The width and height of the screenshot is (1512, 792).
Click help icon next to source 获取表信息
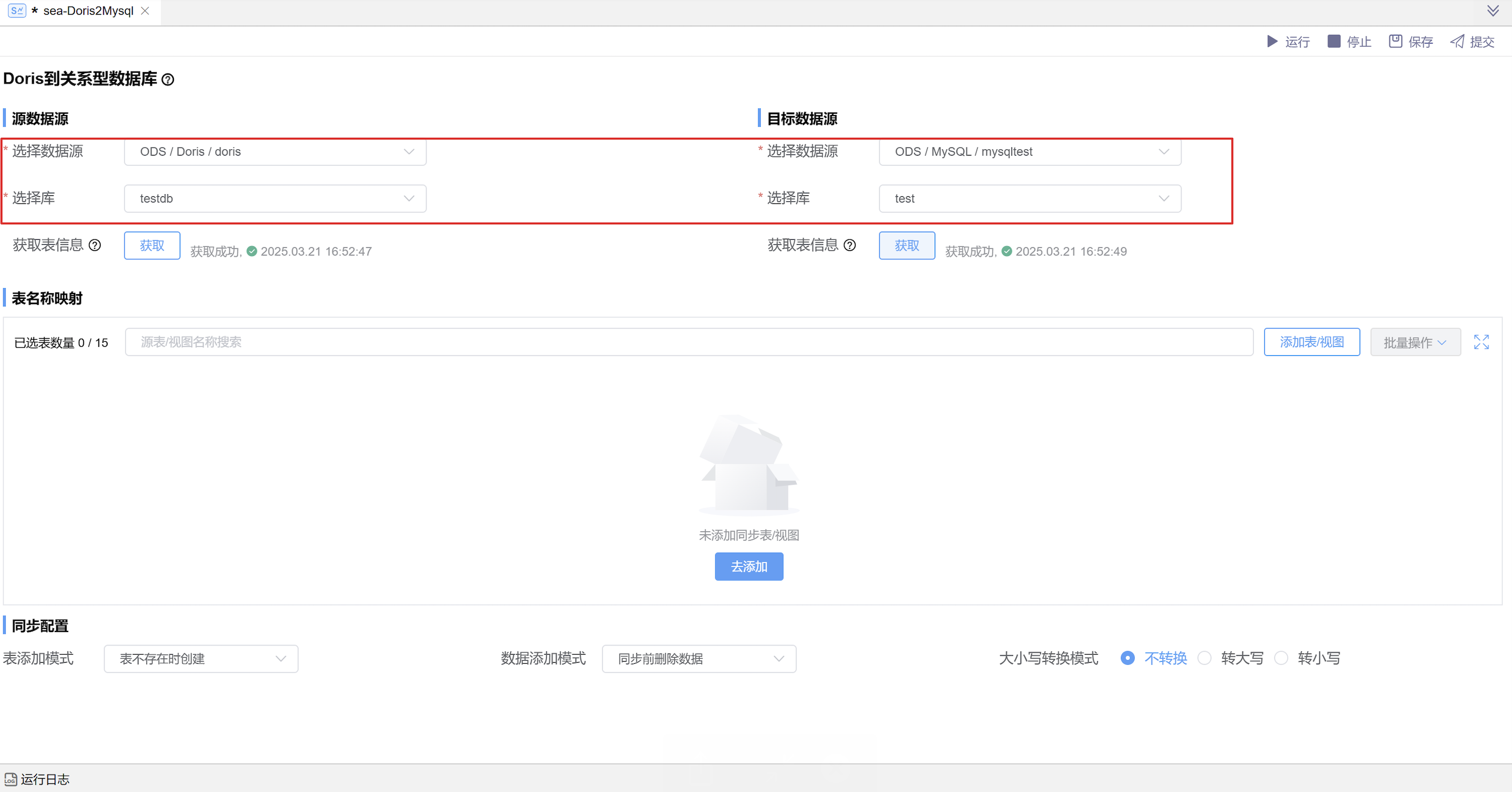pyautogui.click(x=94, y=245)
